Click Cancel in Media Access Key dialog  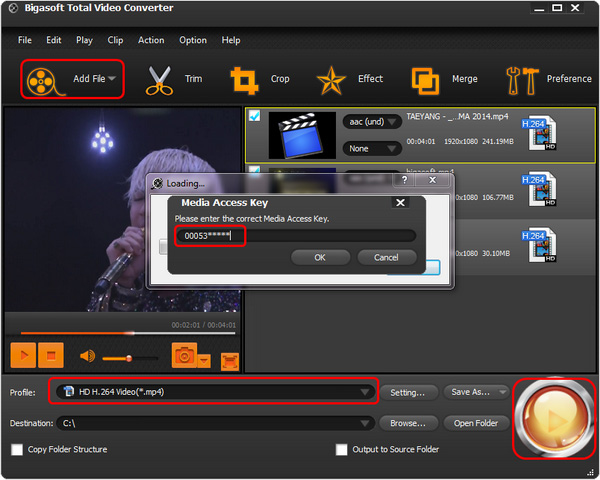point(386,258)
